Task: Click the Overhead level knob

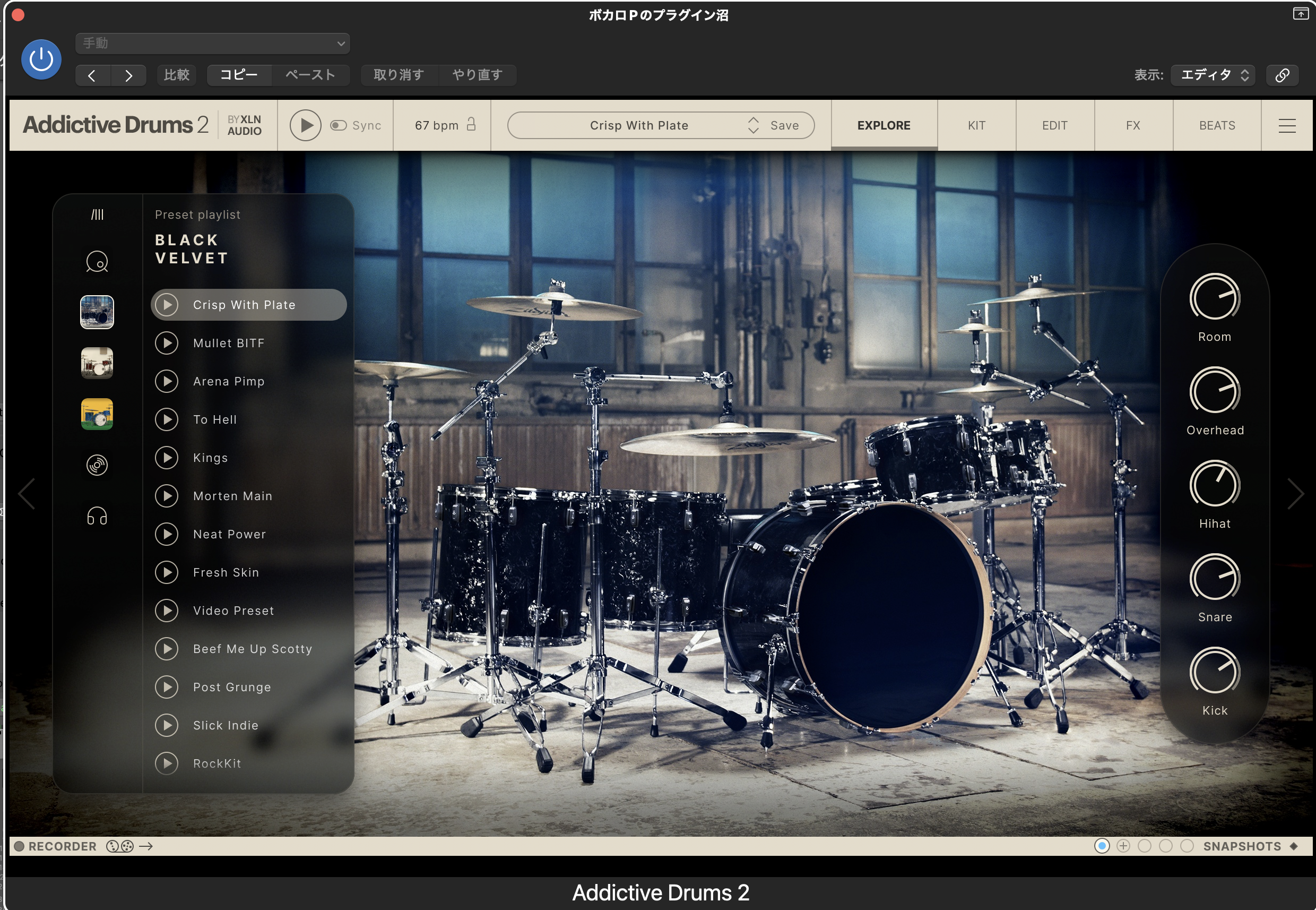Action: (1215, 391)
